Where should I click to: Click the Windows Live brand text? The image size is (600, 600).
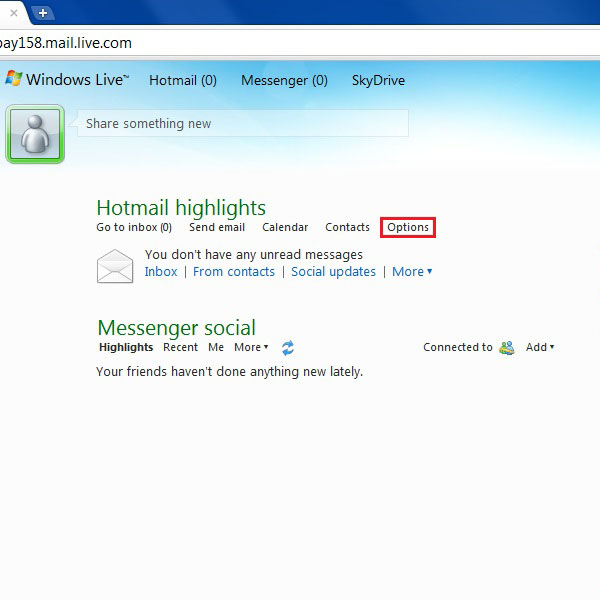tap(78, 80)
